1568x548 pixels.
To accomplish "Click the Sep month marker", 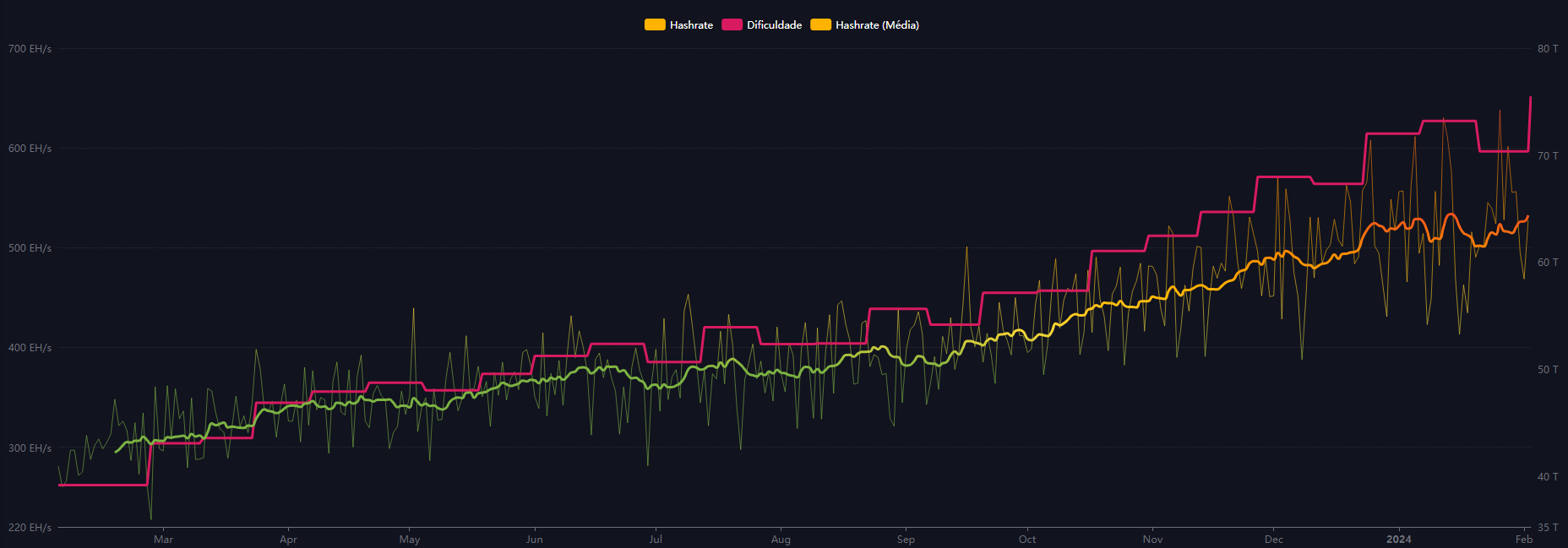I will (906, 540).
